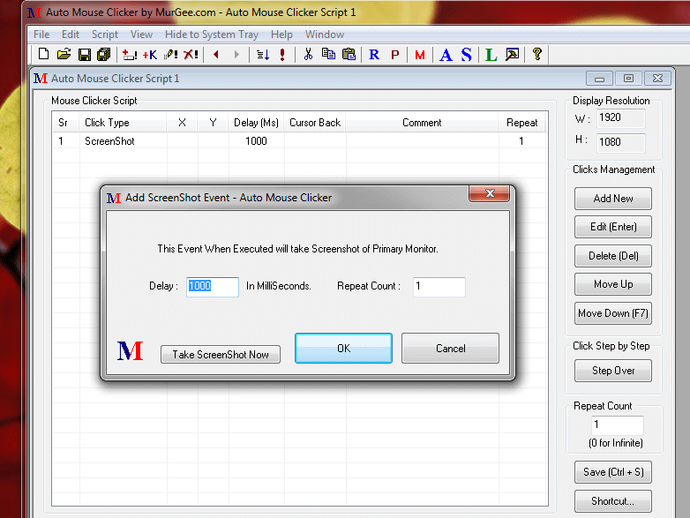Click the dark red P toolbar icon
The image size is (690, 518).
[395, 55]
